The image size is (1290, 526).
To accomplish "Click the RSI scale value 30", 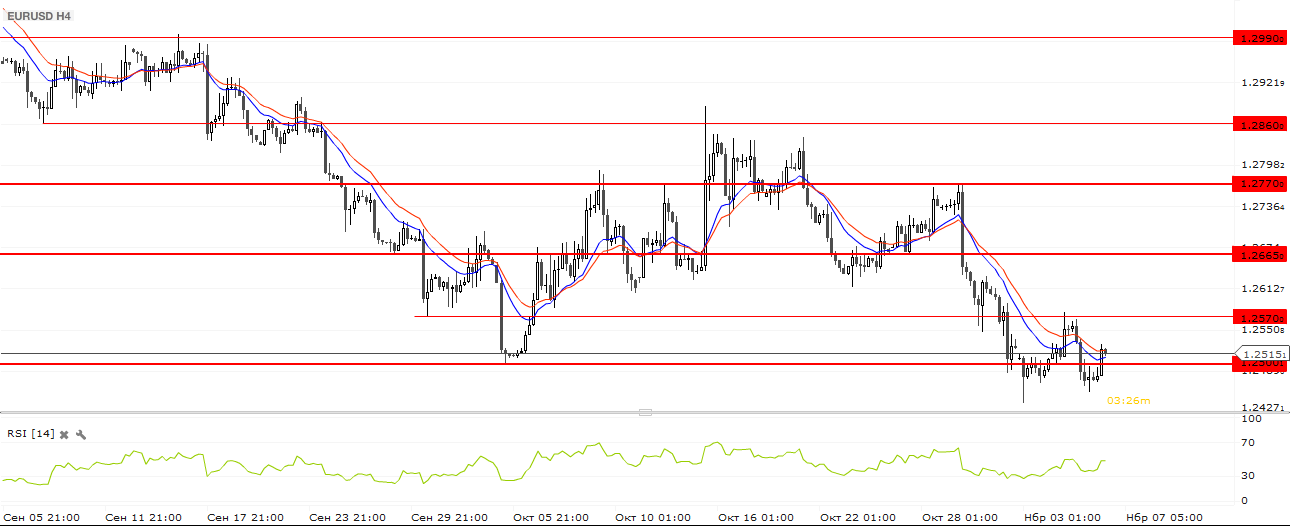I will tap(1247, 475).
